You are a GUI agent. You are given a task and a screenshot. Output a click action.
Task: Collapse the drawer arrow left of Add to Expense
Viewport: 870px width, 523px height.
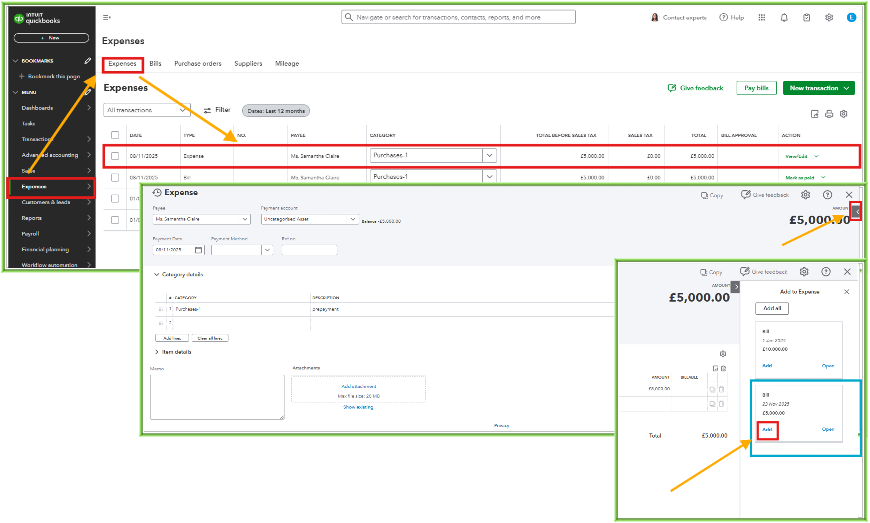coord(736,287)
